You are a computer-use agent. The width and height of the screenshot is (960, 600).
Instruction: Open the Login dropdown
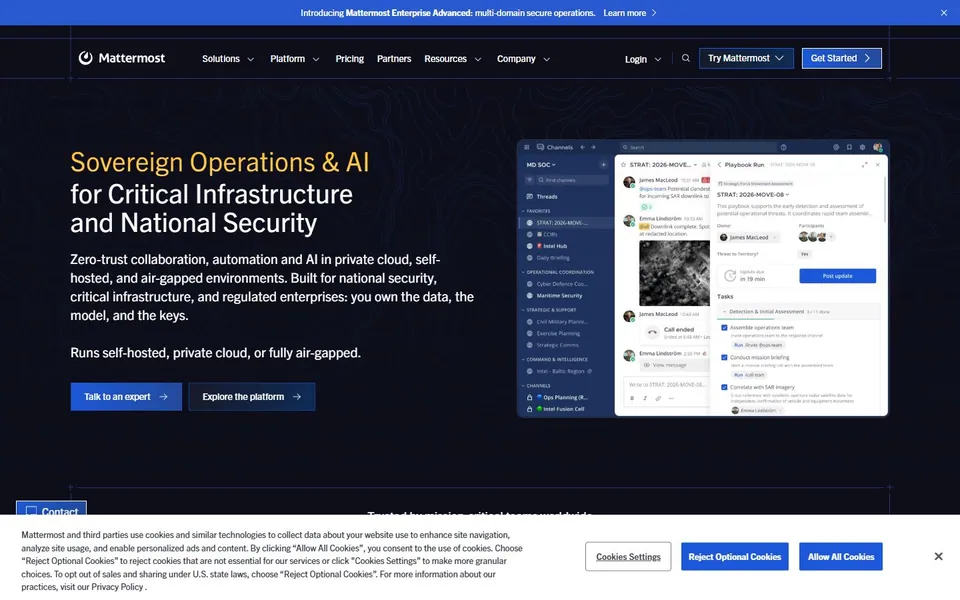click(643, 59)
